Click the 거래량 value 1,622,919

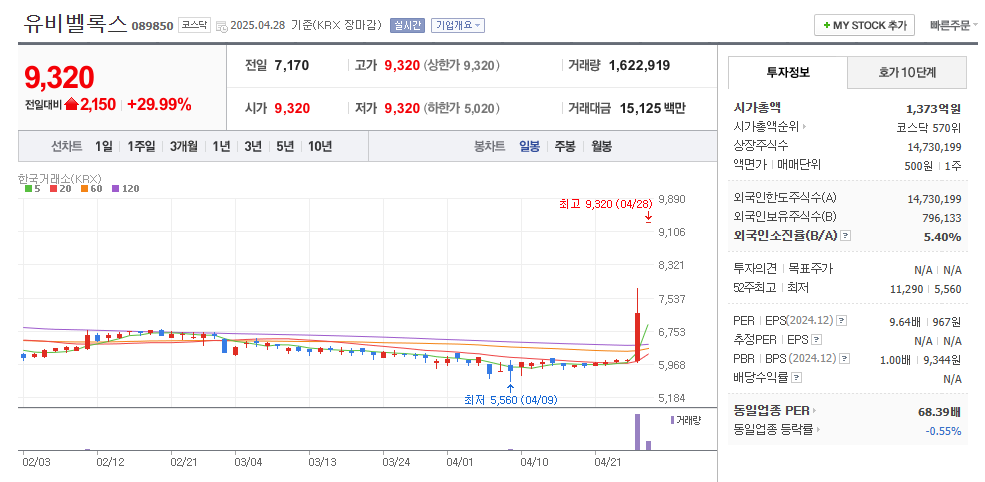pyautogui.click(x=639, y=65)
